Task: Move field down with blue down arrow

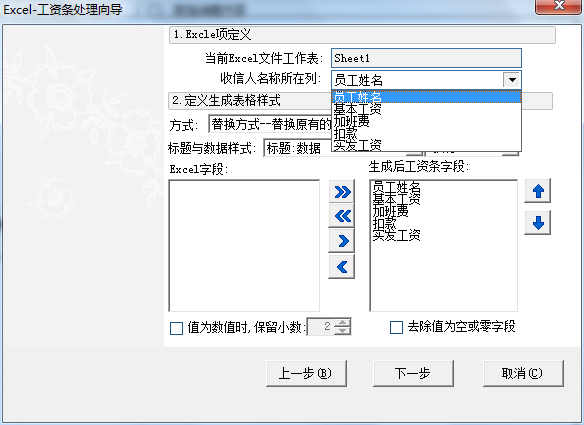Action: point(538,223)
